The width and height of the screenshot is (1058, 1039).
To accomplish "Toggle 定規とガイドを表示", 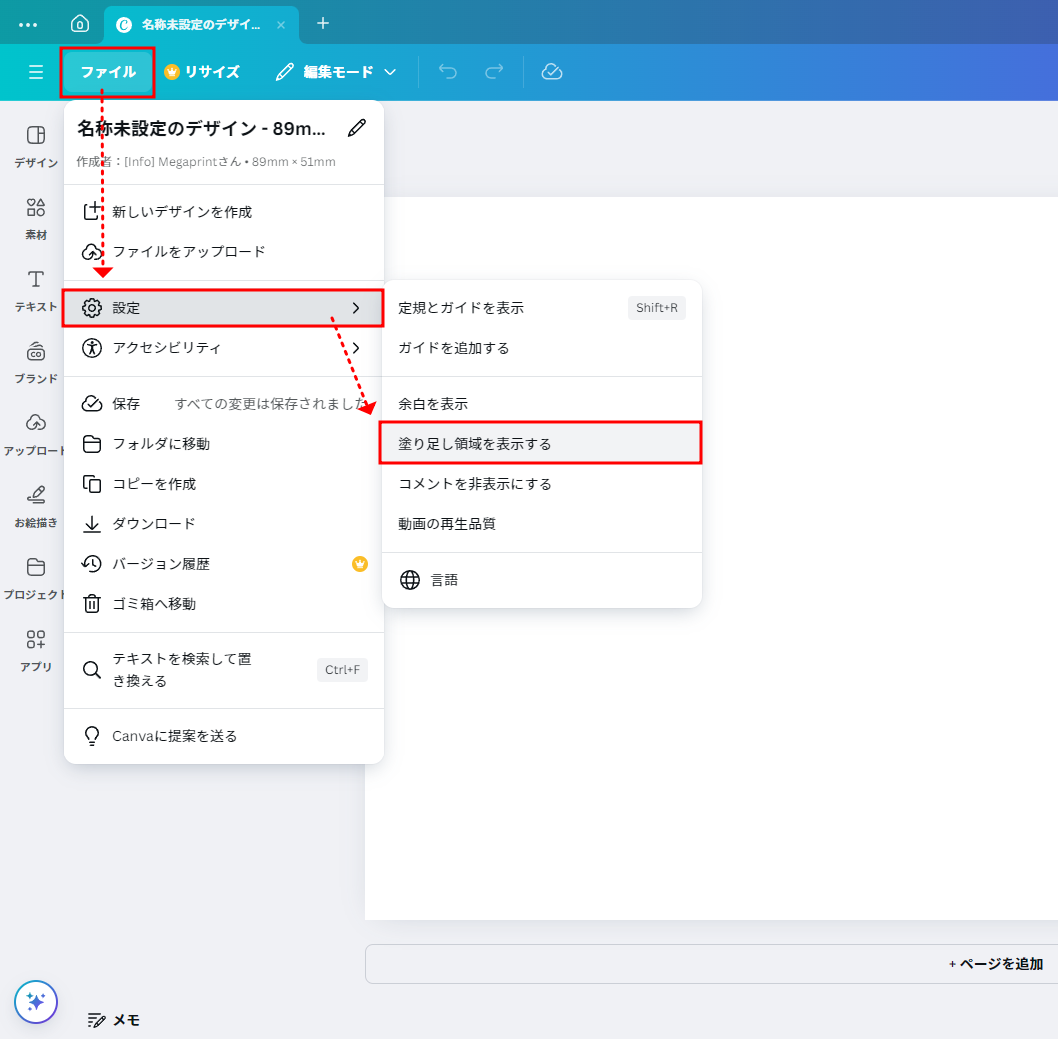I will tap(542, 308).
